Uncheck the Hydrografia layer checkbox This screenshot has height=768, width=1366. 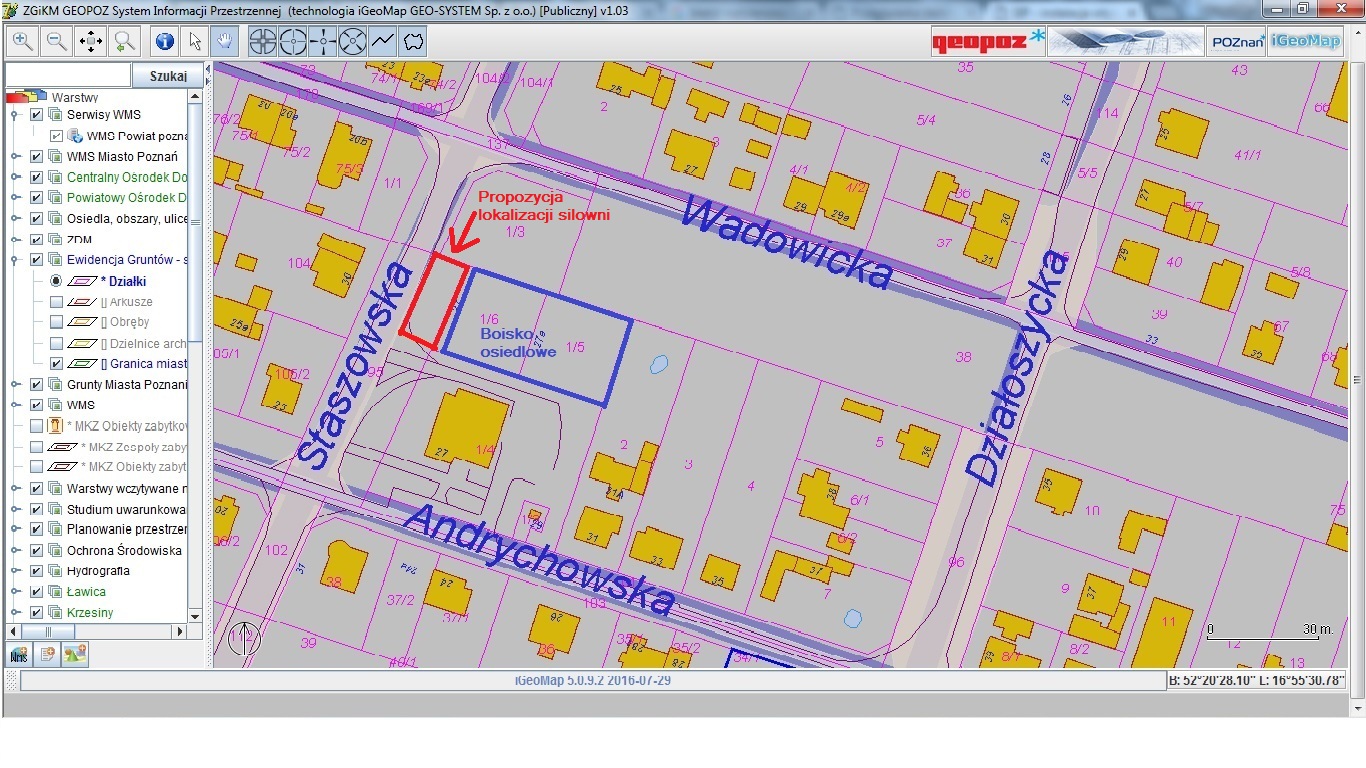pyautogui.click(x=37, y=571)
